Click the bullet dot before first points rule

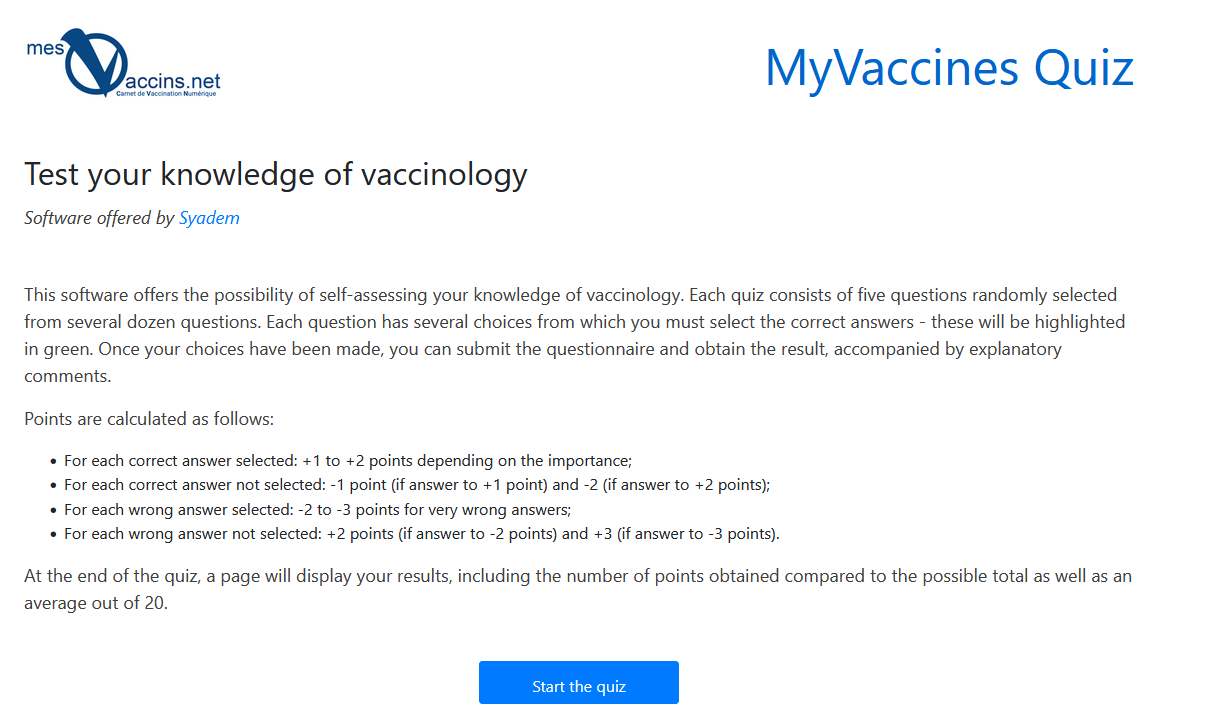click(53, 462)
